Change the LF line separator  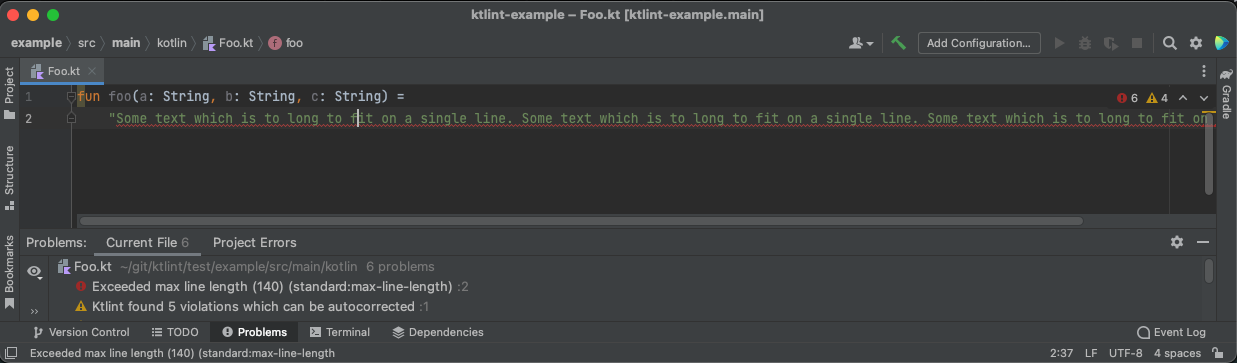pos(1091,353)
